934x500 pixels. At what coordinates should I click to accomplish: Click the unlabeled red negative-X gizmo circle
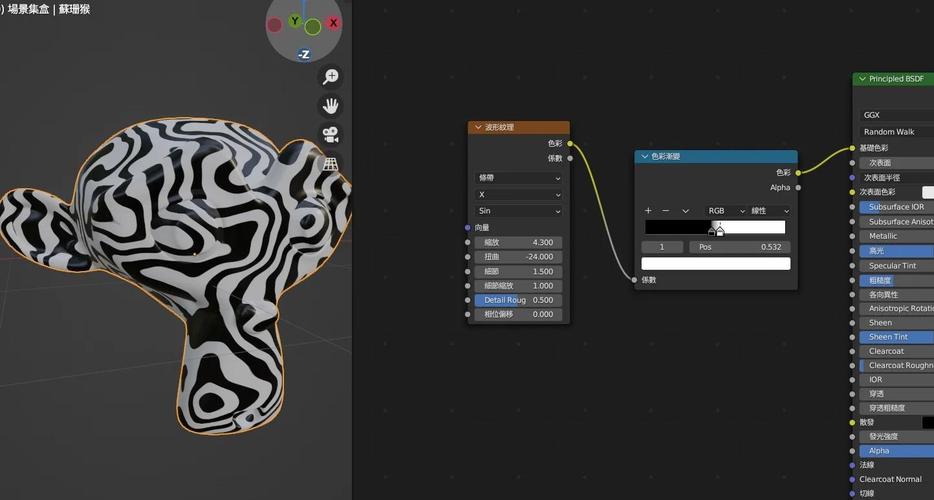274,25
